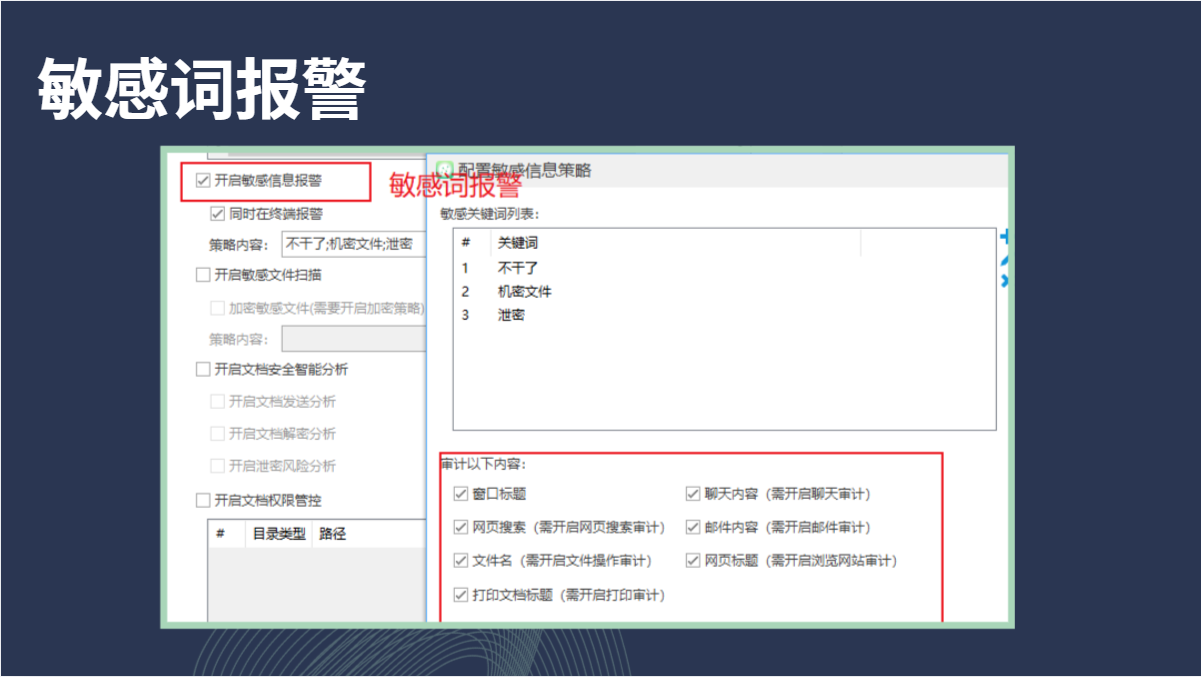Toggle the 开启敏感信息报警 checkbox
This screenshot has height=677, width=1201.
204,181
